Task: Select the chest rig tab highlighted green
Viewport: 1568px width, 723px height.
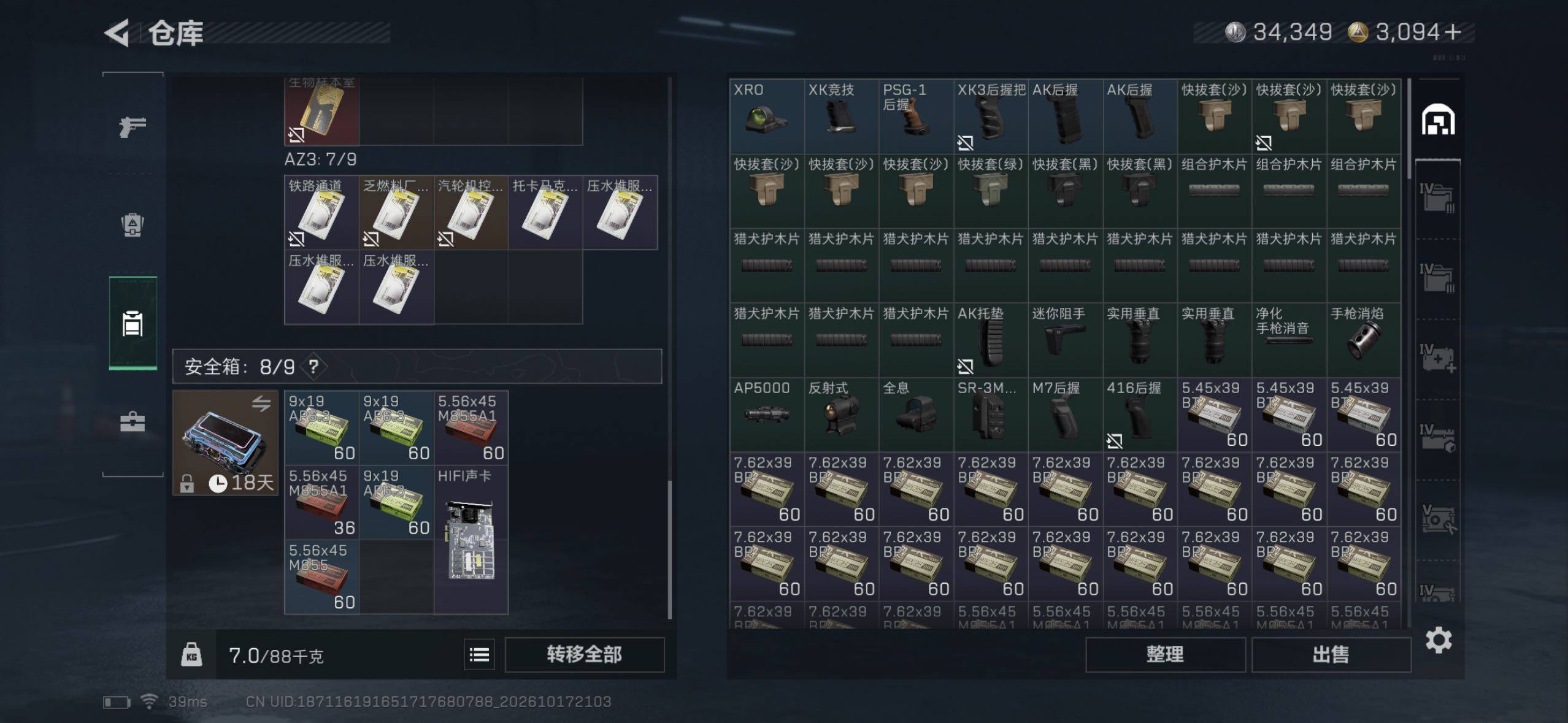Action: (x=133, y=323)
